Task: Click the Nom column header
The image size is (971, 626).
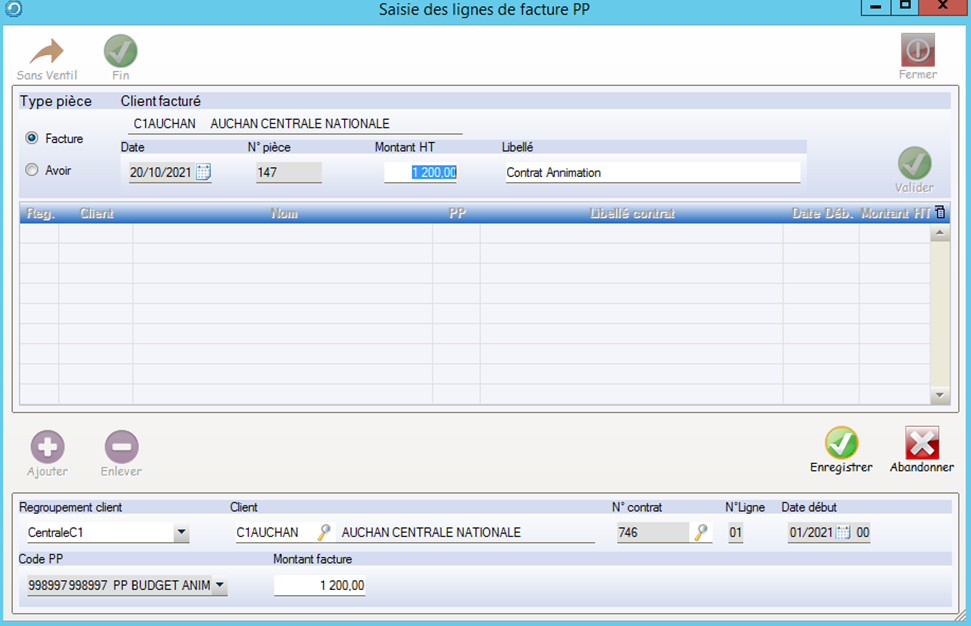Action: [284, 213]
